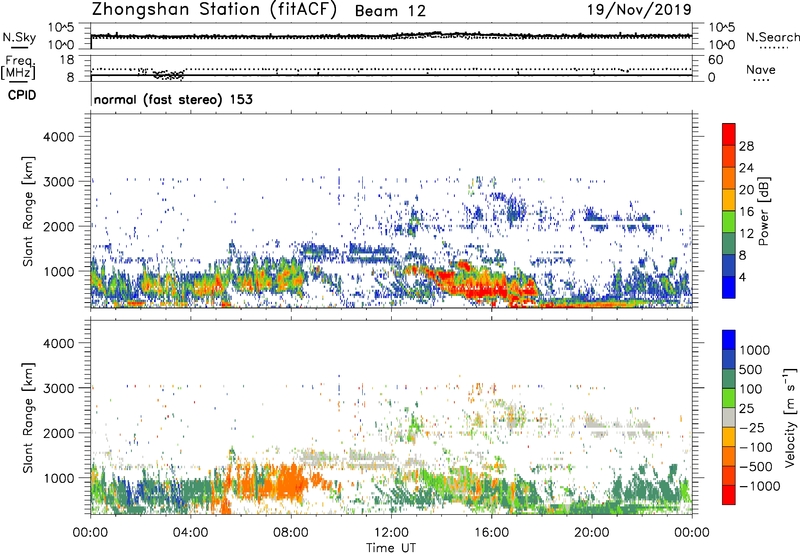Click the "25" velocity colorbar label
Image resolution: width=800 pixels, height=554 pixels.
[747, 408]
